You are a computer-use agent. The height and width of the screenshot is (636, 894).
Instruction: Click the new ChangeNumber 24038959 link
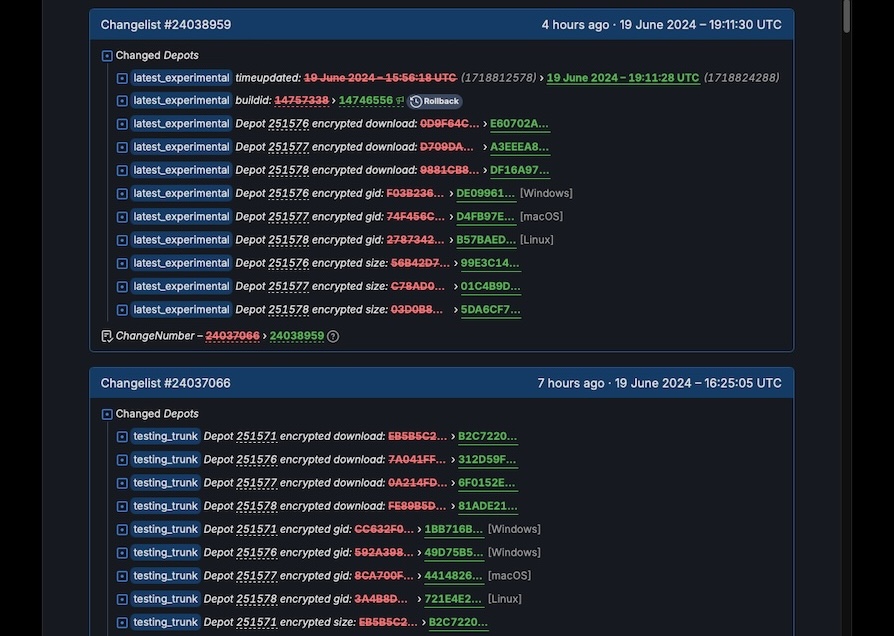pyautogui.click(x=297, y=336)
